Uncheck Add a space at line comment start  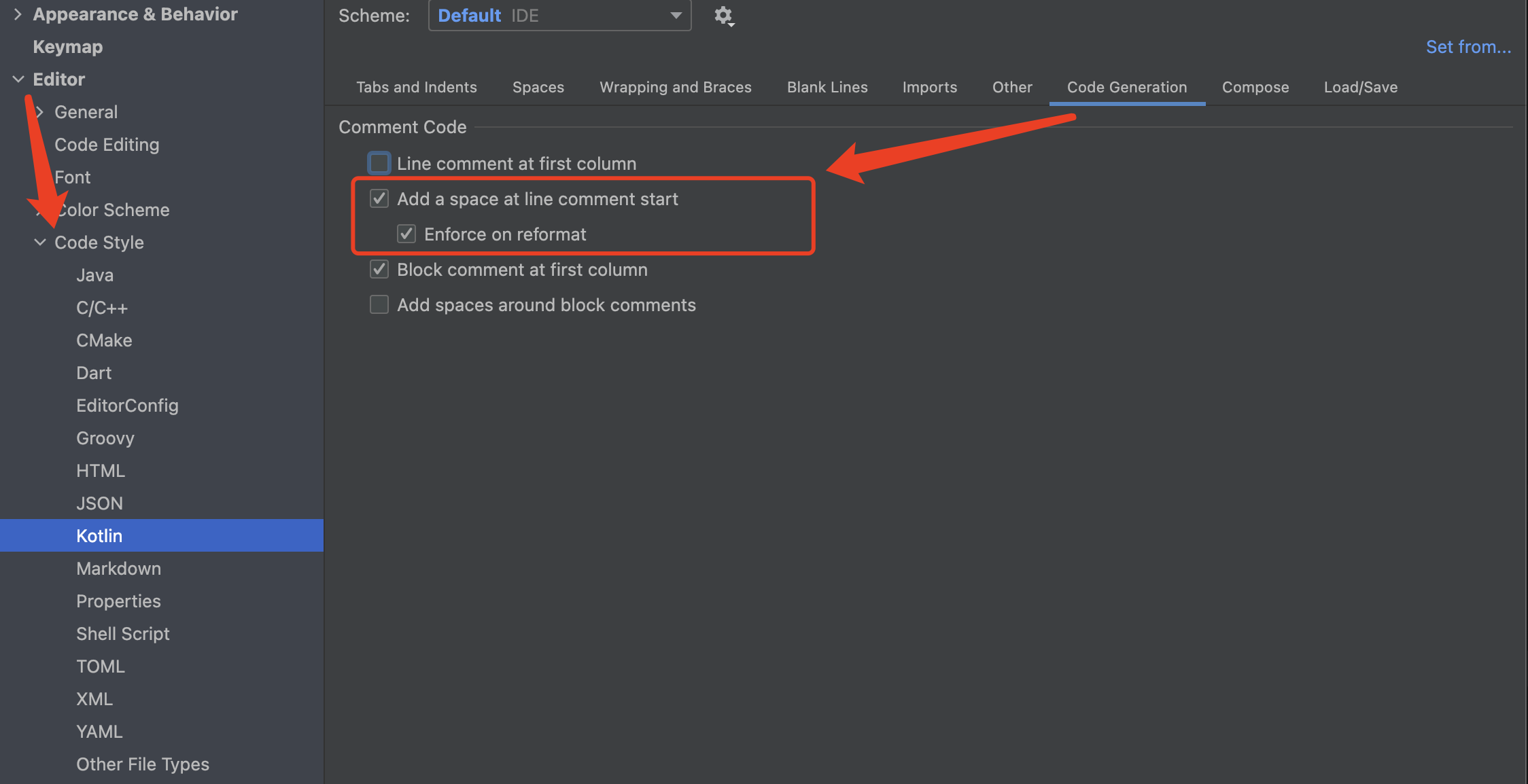pyautogui.click(x=379, y=198)
